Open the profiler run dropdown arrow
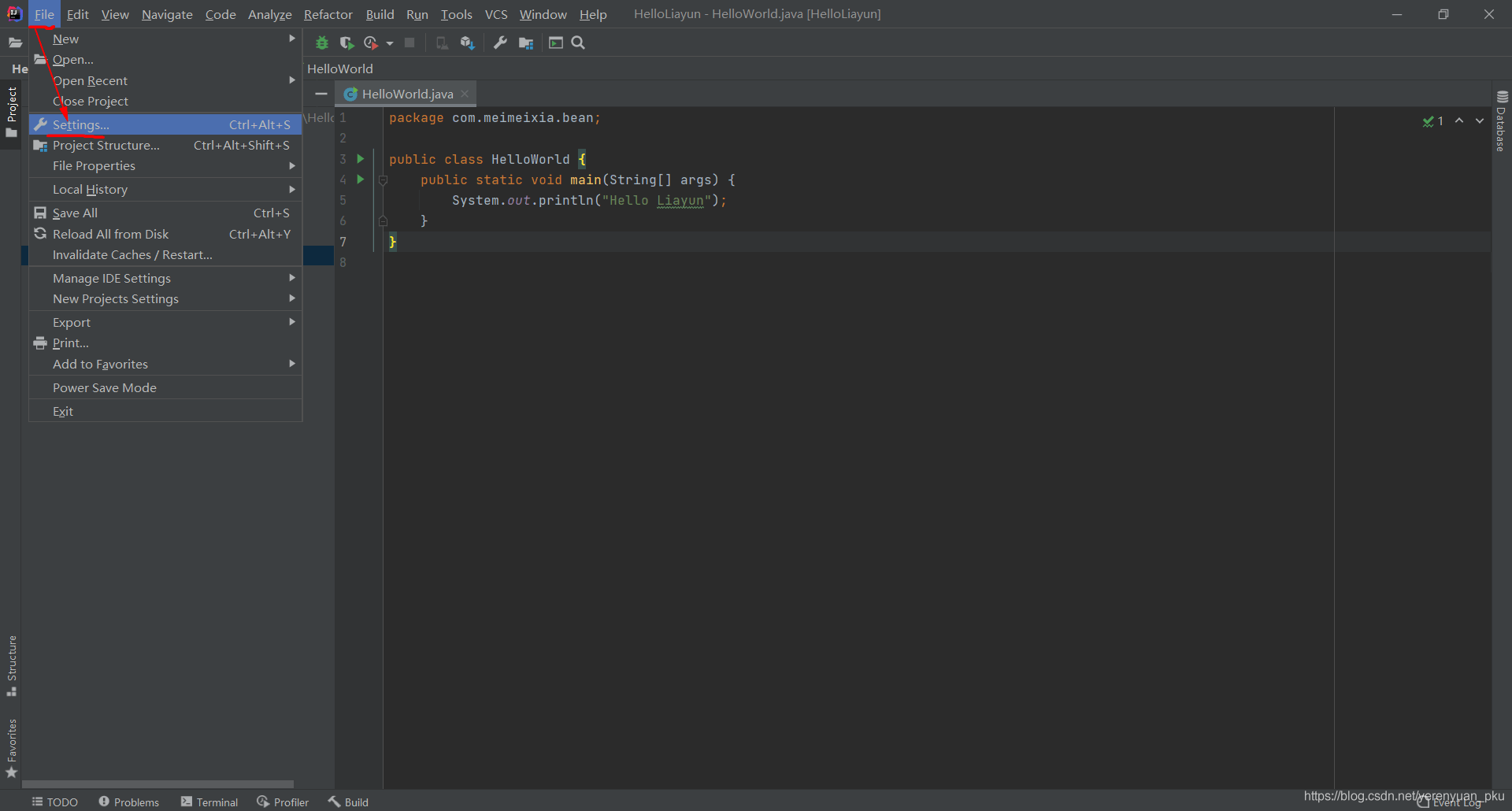1512x811 pixels. tap(390, 43)
